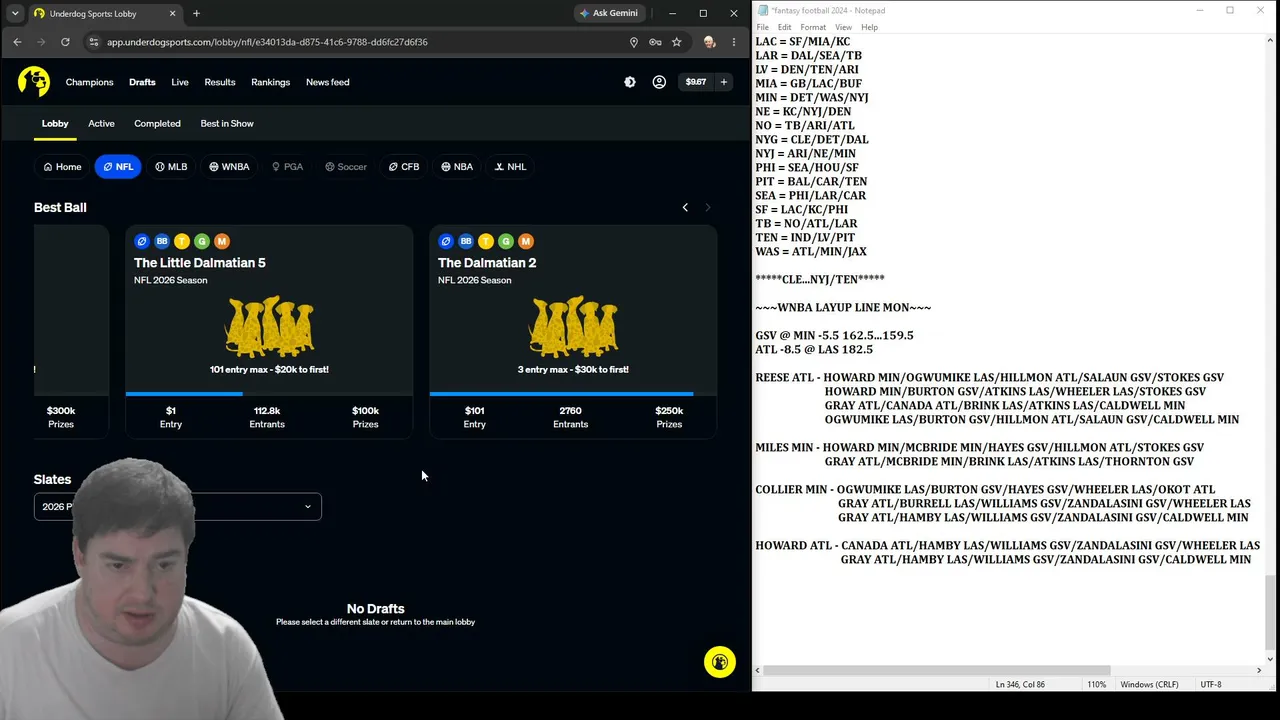The height and width of the screenshot is (720, 1280).
Task: Open The Little Dalmatian 5 contest card
Action: pos(269,332)
